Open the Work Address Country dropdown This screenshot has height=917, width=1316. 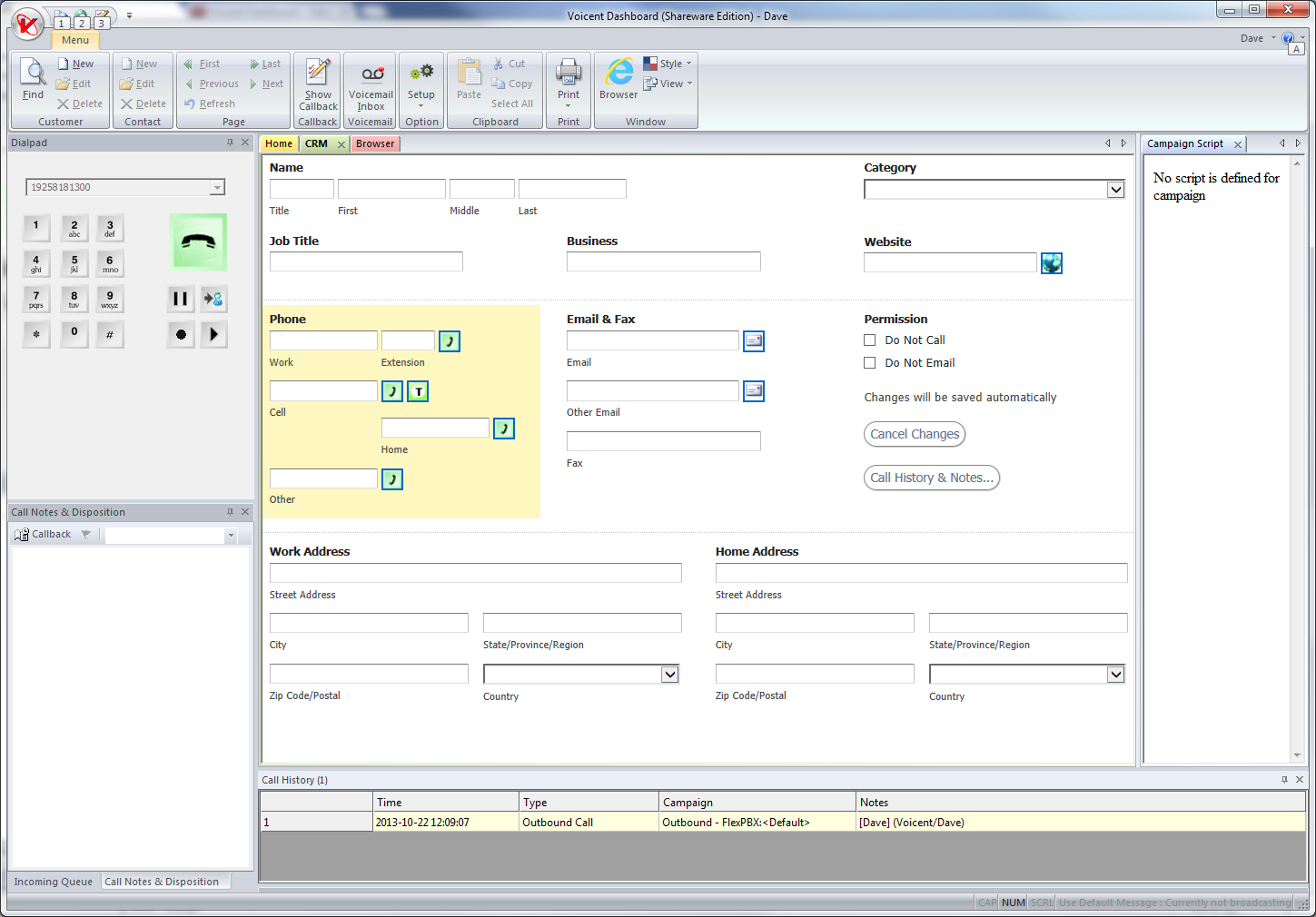tap(669, 675)
